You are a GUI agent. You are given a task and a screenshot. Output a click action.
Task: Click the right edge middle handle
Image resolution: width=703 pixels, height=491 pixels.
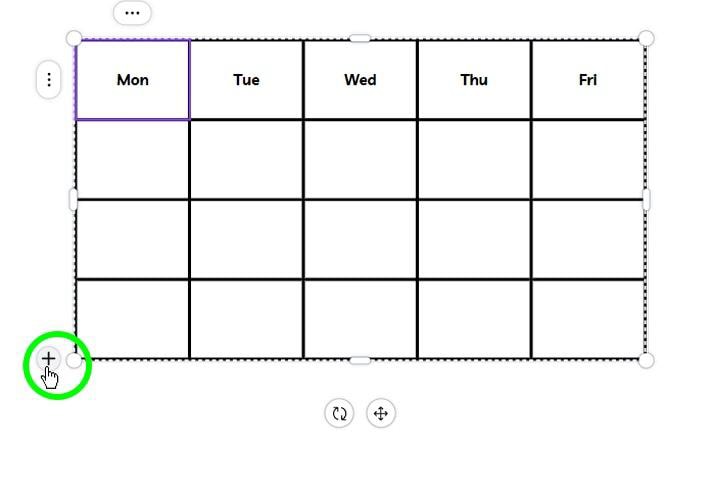(646, 200)
